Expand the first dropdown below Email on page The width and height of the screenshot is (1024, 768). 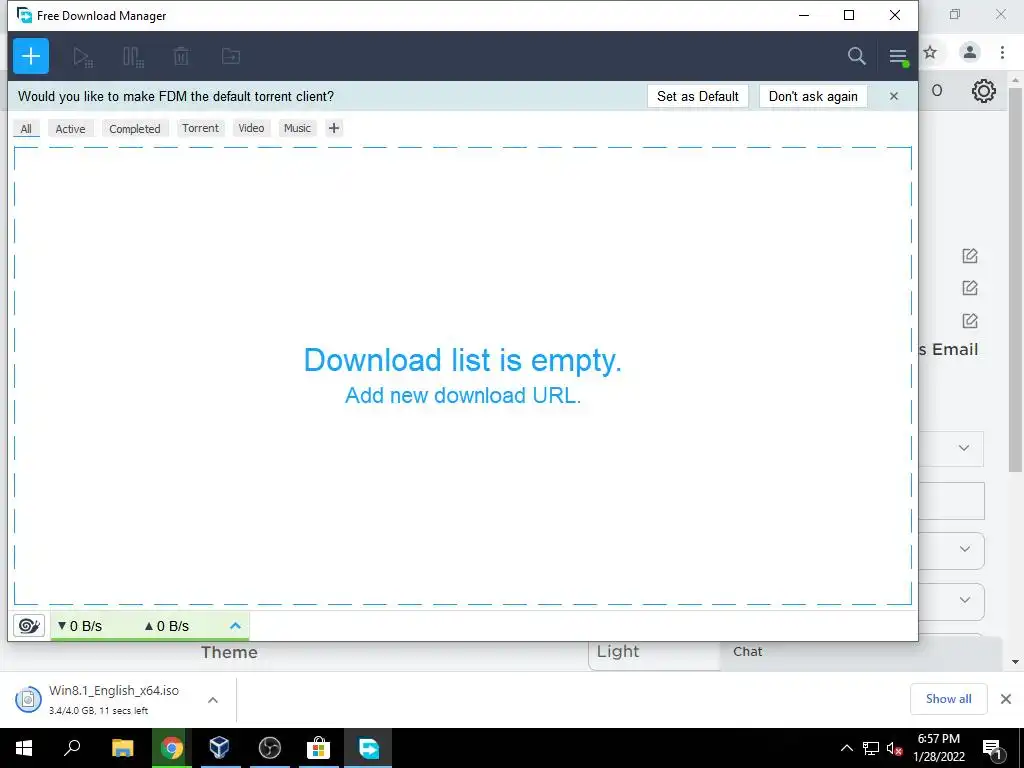click(x=964, y=448)
